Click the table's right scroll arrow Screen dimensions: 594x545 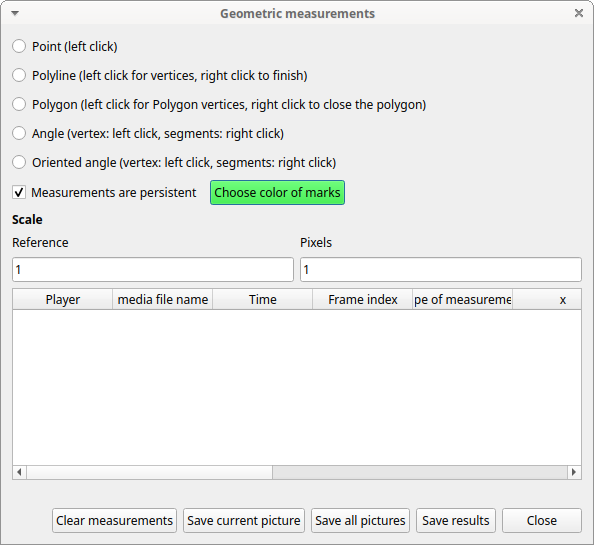(574, 472)
